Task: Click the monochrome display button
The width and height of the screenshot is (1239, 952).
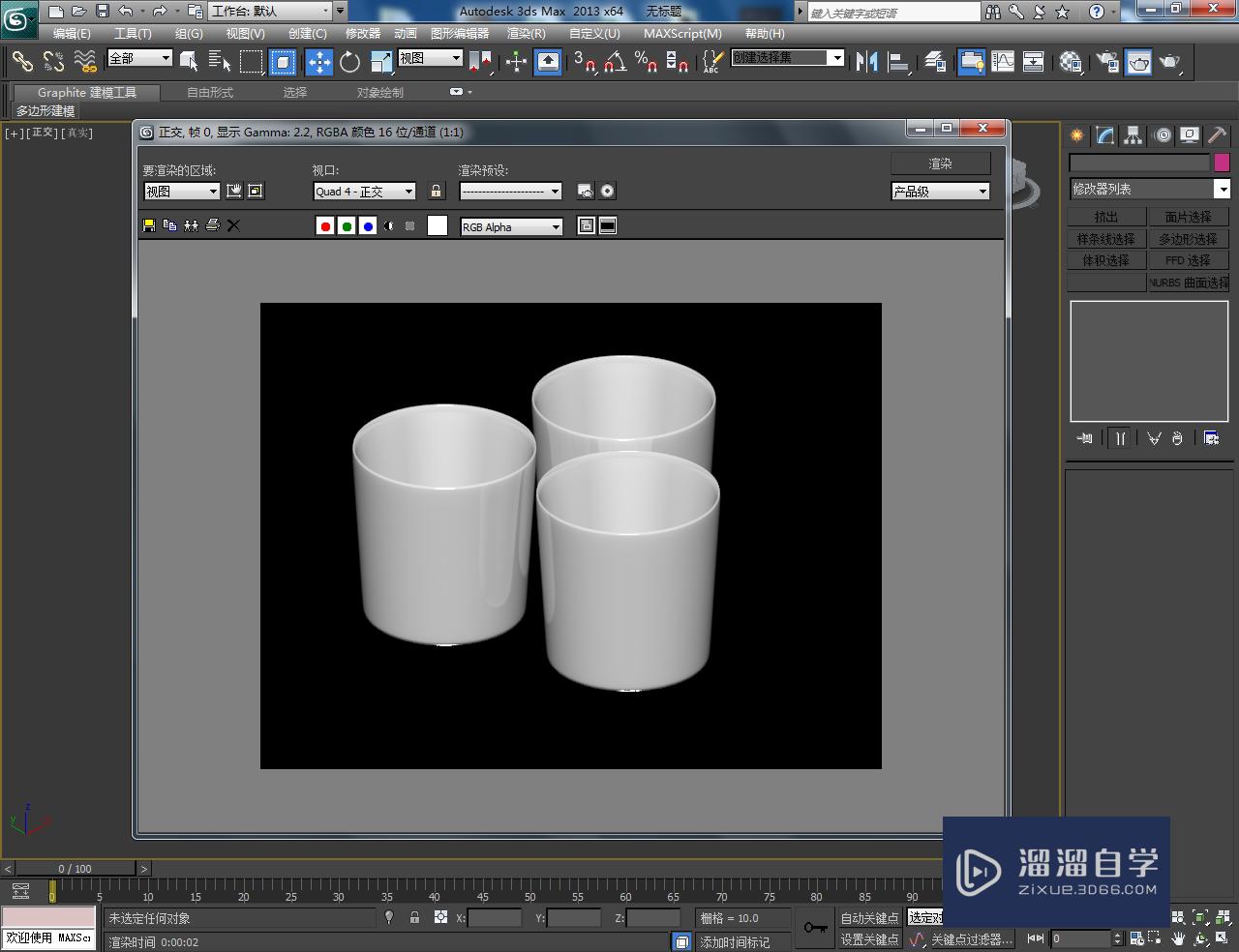Action: pos(410,226)
